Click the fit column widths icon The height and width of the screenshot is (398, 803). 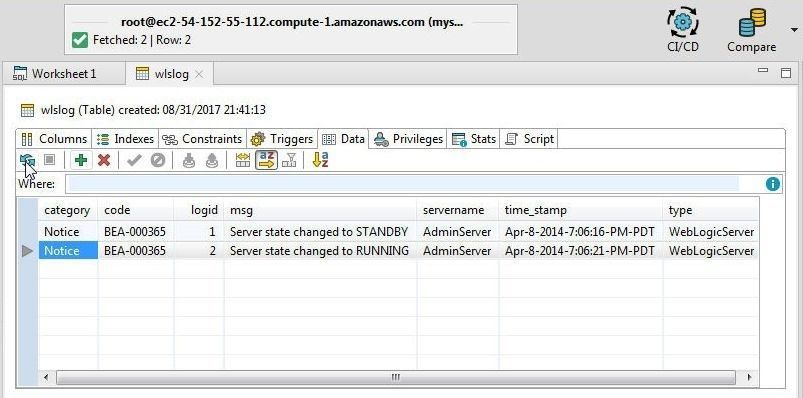click(x=243, y=160)
